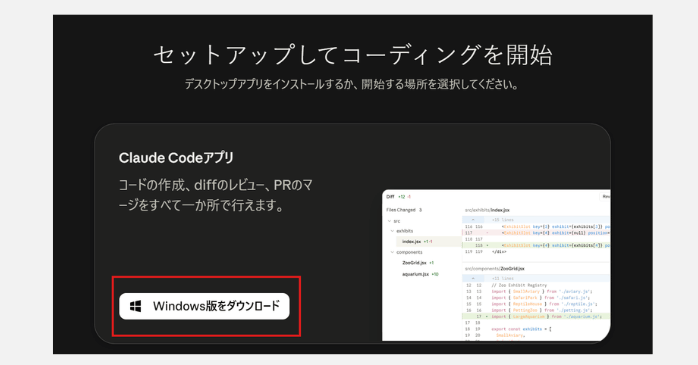The image size is (698, 365).
Task: Click the デスクトップアプリをインストール subtitle text
Action: (352, 84)
